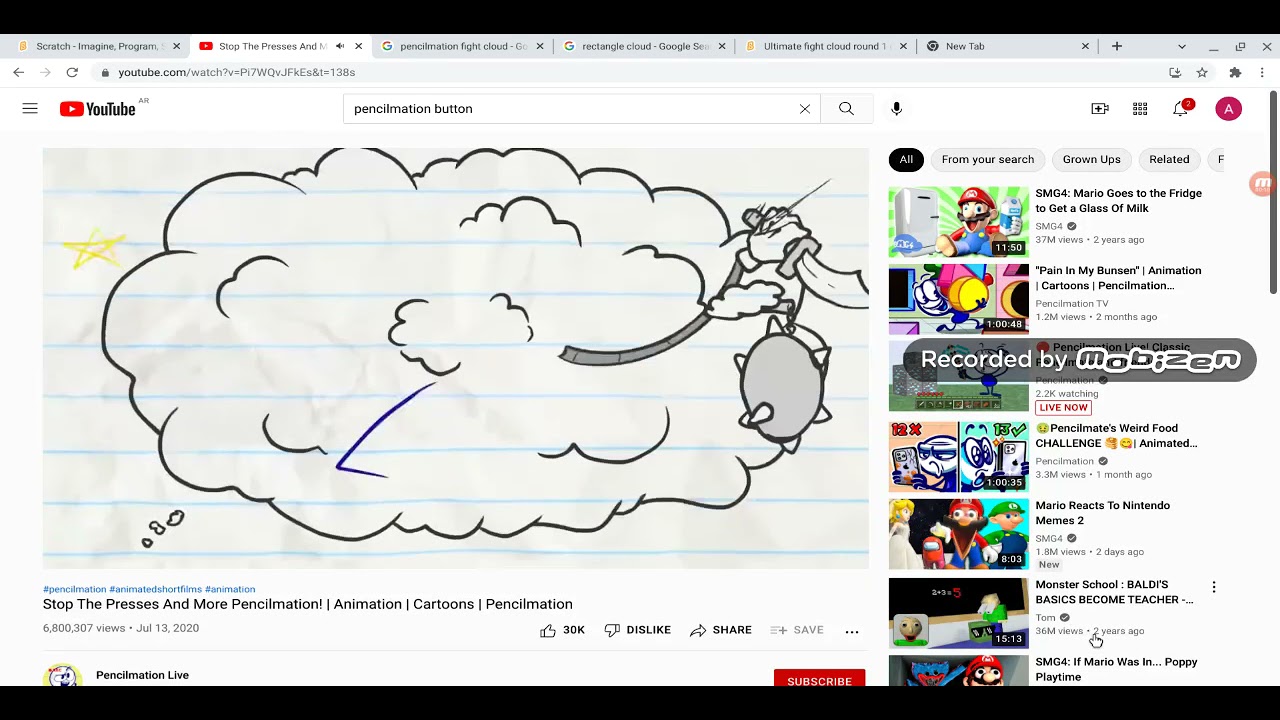Switch to rectangle cloud Google Search tab
Viewport: 1280px width, 720px height.
(x=645, y=46)
